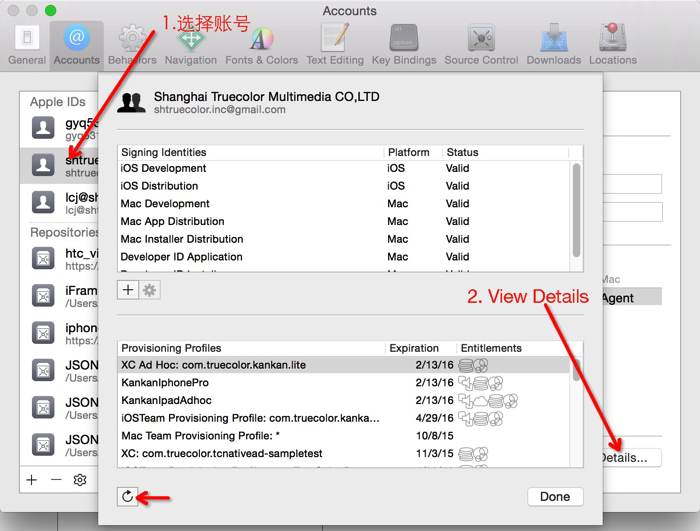Viewport: 700px width, 531px height.
Task: Sort by the Expiration column header
Action: (421, 348)
